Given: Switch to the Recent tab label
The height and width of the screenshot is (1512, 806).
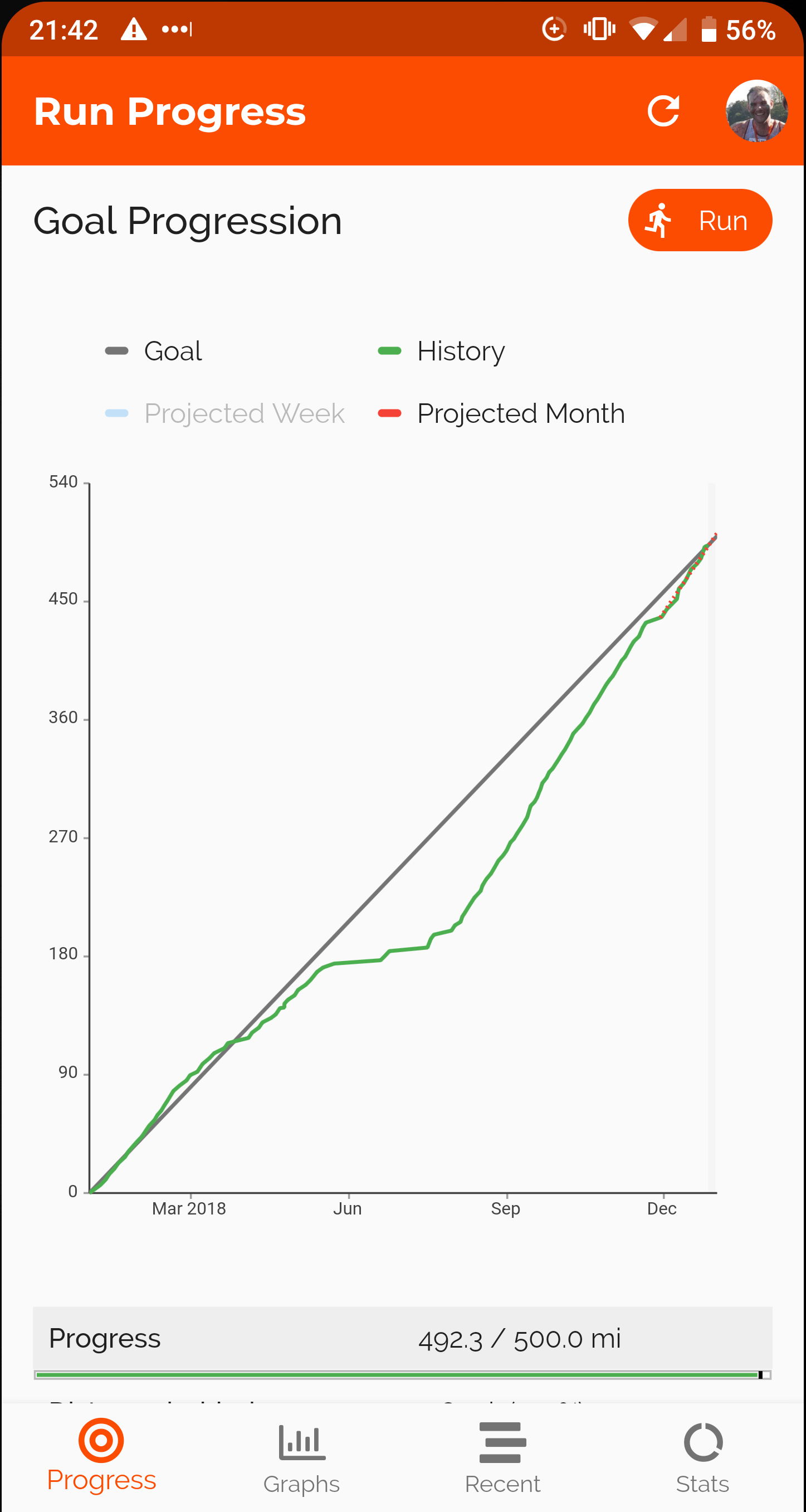Looking at the screenshot, I should (502, 1484).
